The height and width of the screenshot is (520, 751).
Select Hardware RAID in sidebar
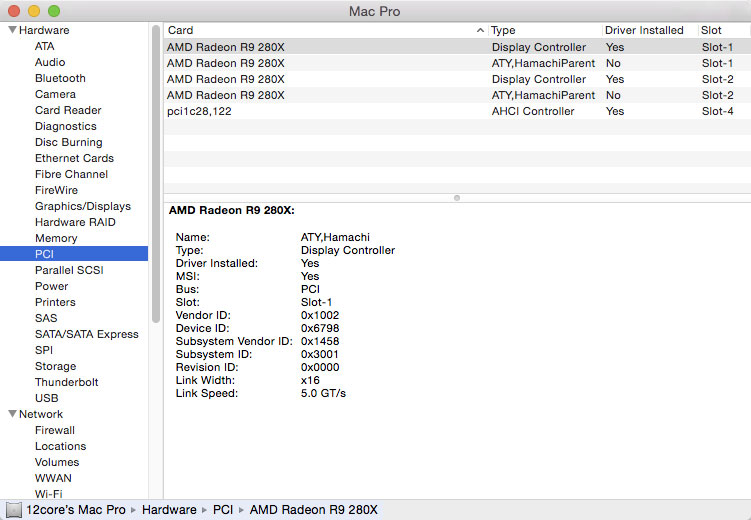point(75,222)
